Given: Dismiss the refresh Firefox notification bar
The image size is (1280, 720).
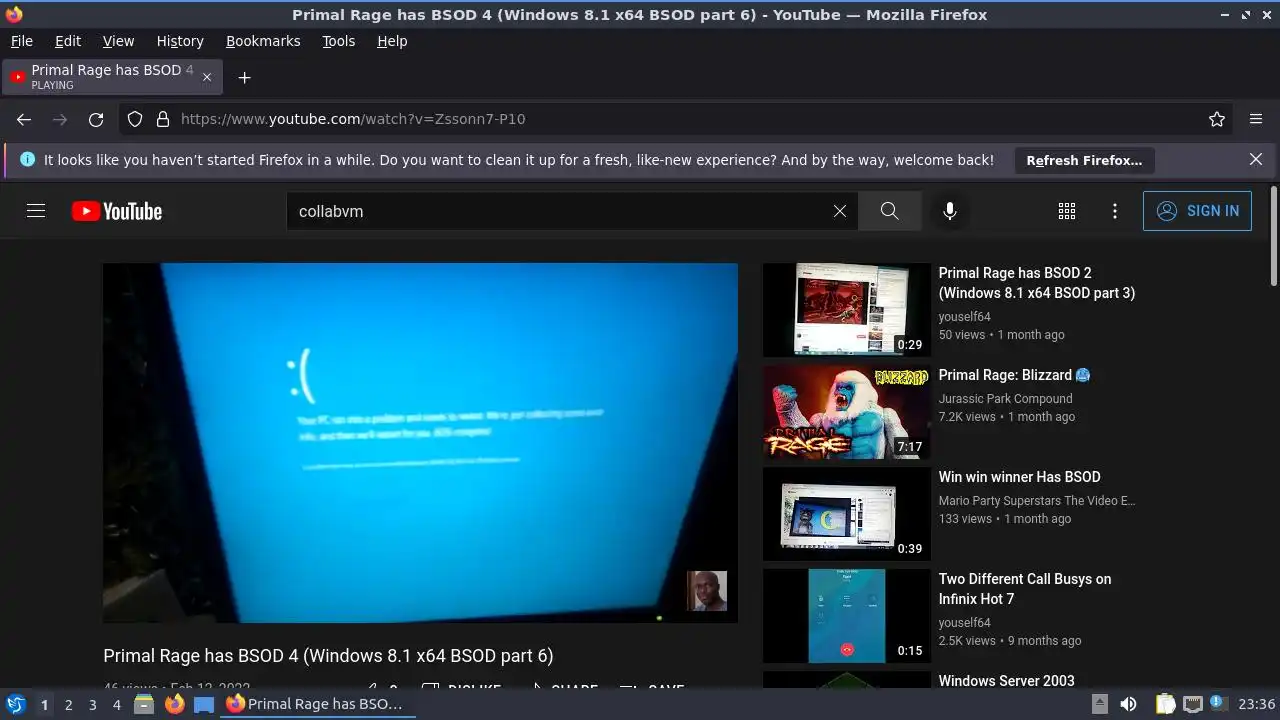Looking at the screenshot, I should [1256, 160].
